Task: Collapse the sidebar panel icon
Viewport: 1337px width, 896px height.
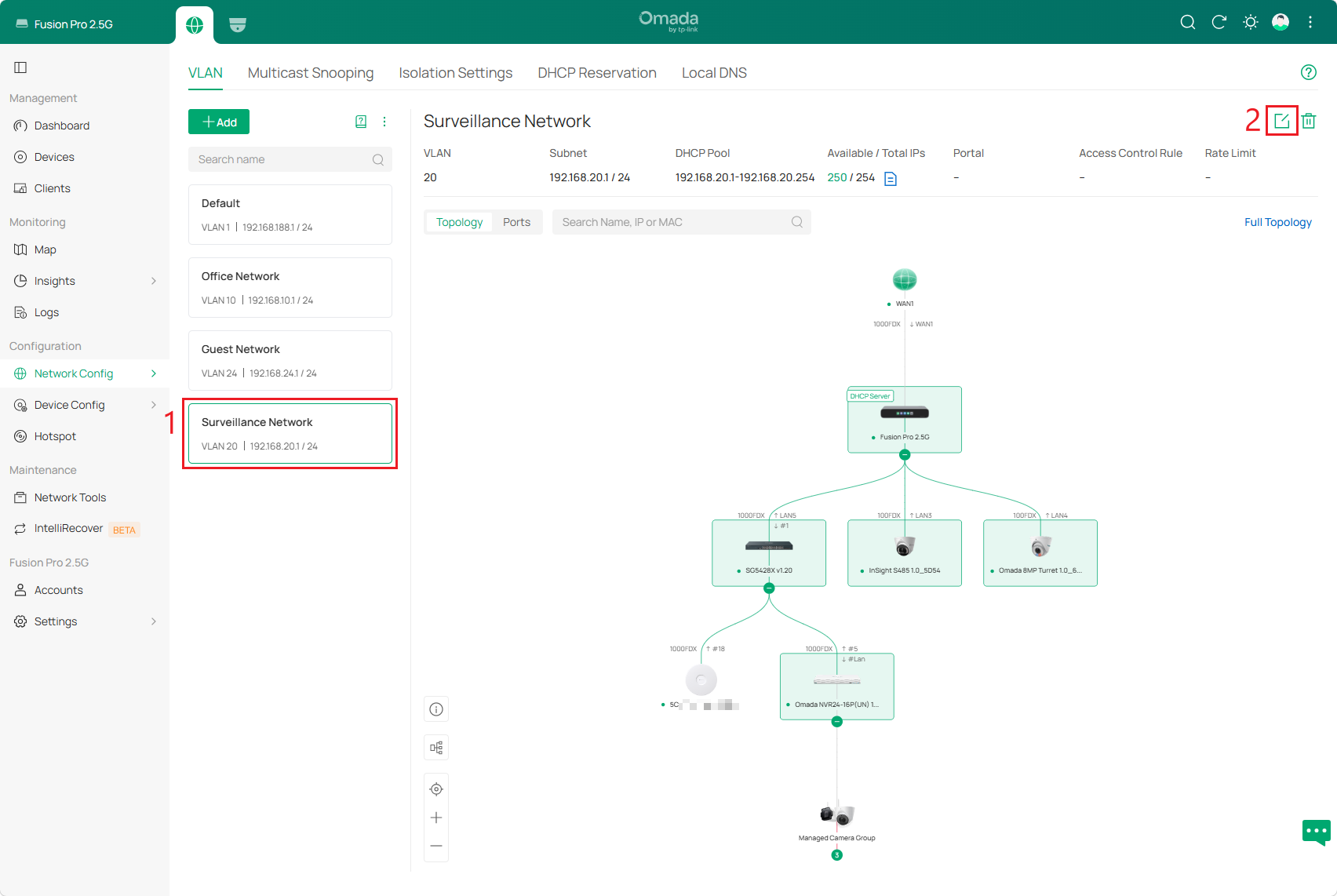Action: pyautogui.click(x=20, y=67)
